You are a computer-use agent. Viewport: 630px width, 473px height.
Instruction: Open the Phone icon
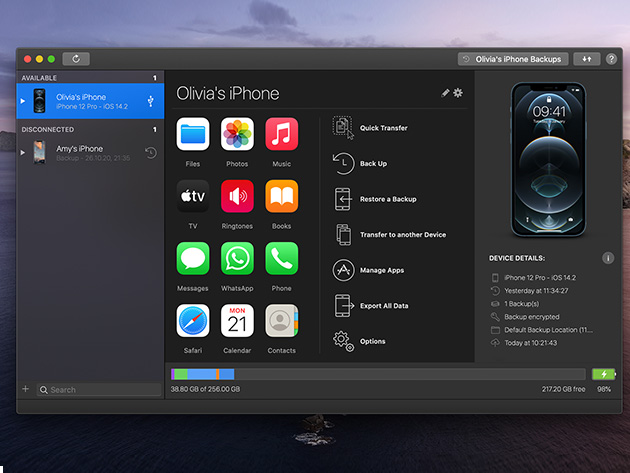(x=282, y=258)
